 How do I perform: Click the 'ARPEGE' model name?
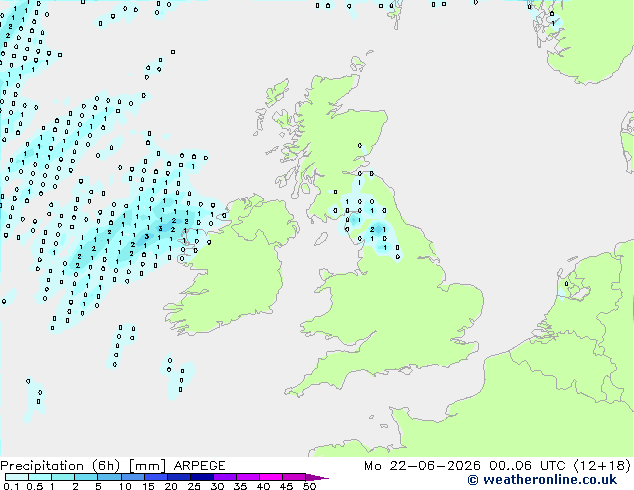tap(199, 466)
